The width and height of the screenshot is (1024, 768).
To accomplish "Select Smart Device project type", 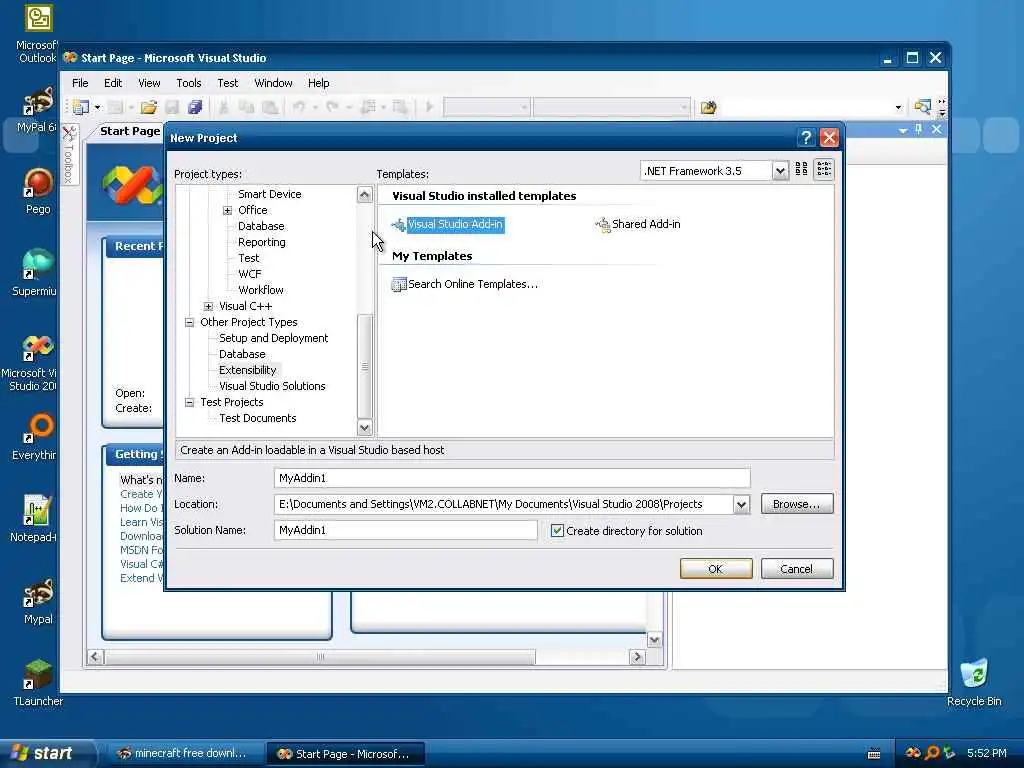I will [270, 194].
